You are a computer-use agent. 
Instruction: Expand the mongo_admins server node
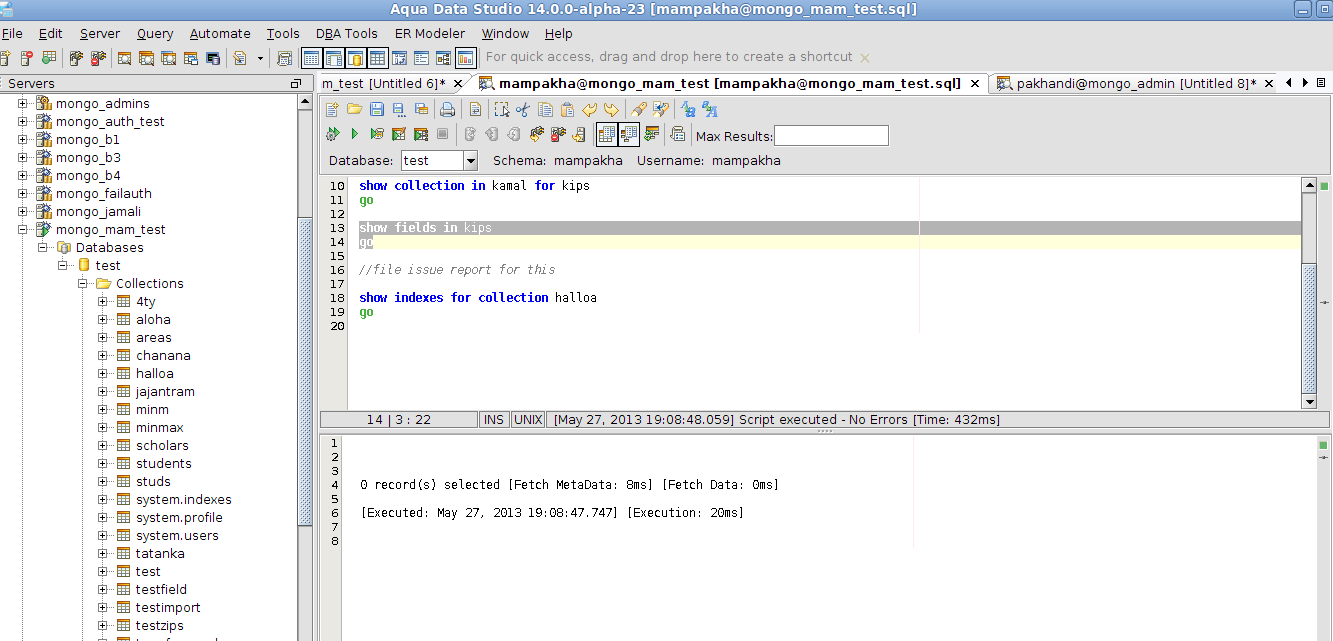click(x=23, y=104)
